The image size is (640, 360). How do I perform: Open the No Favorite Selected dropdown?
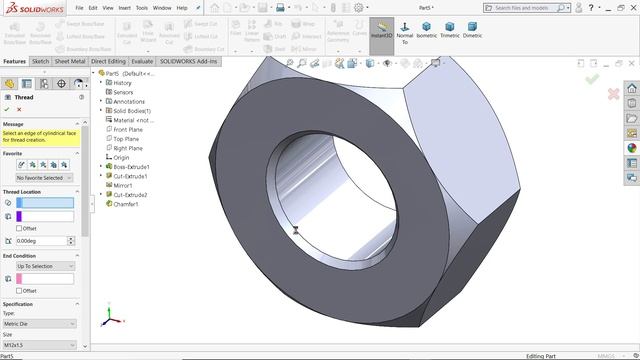click(x=44, y=178)
